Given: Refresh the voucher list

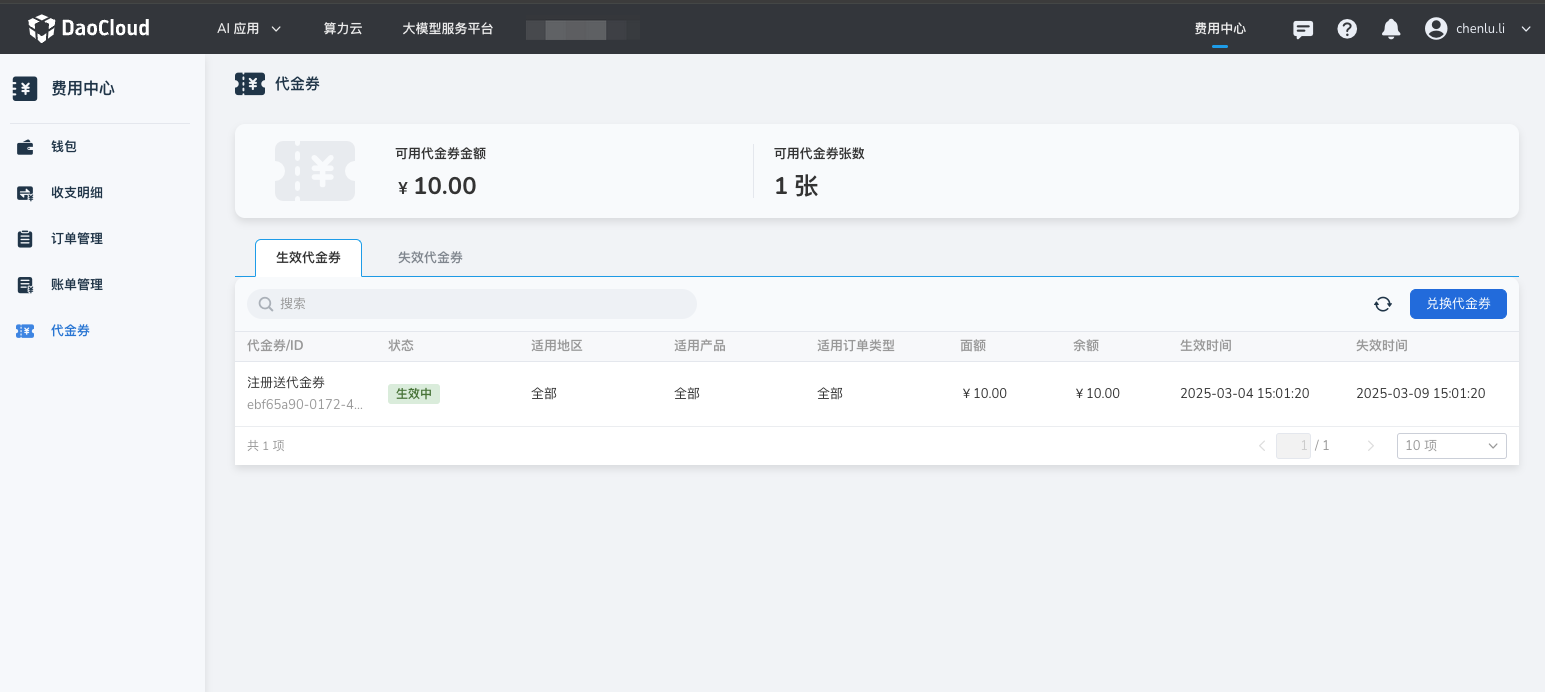Looking at the screenshot, I should pyautogui.click(x=1383, y=304).
